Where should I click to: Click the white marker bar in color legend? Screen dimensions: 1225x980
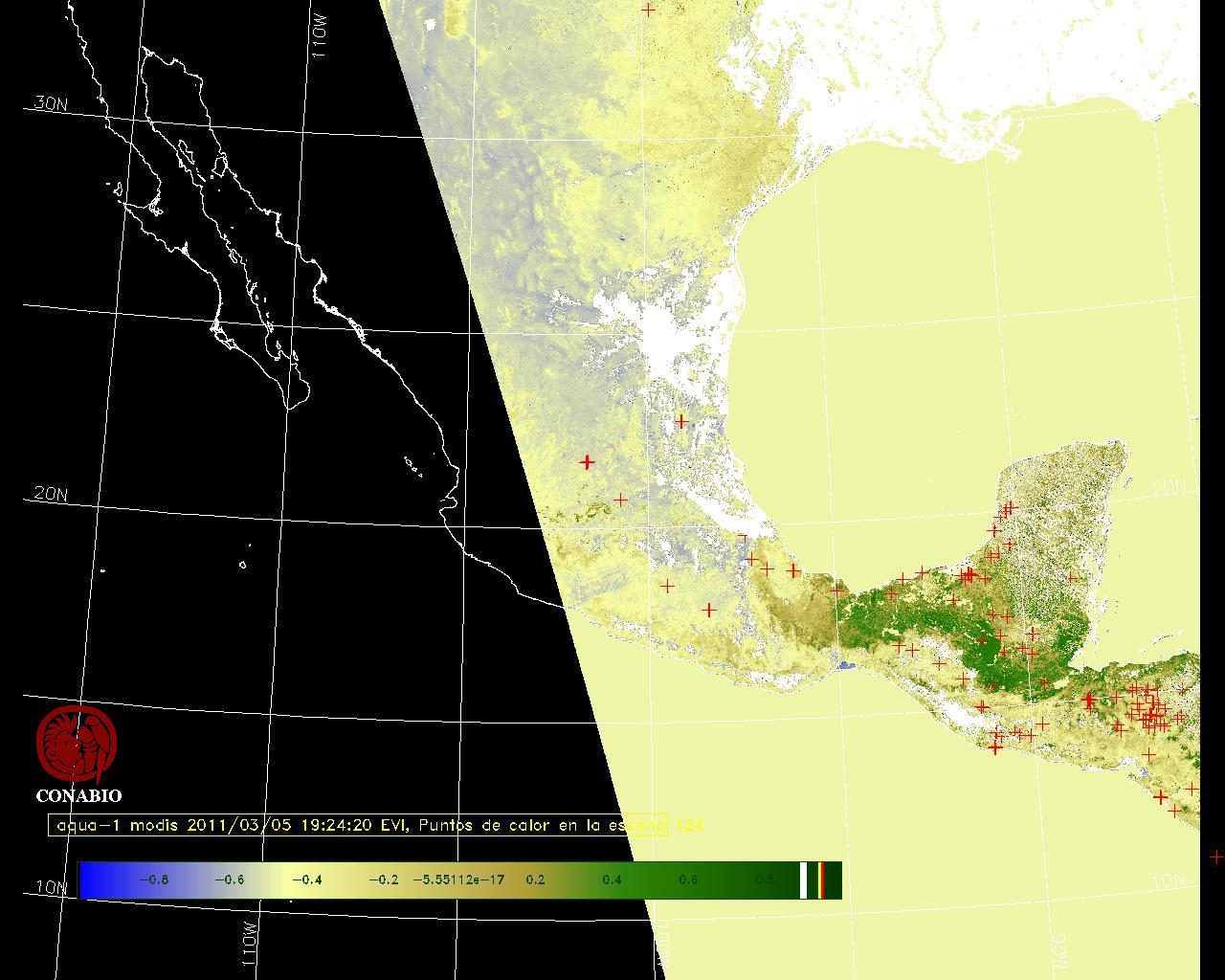[x=804, y=880]
